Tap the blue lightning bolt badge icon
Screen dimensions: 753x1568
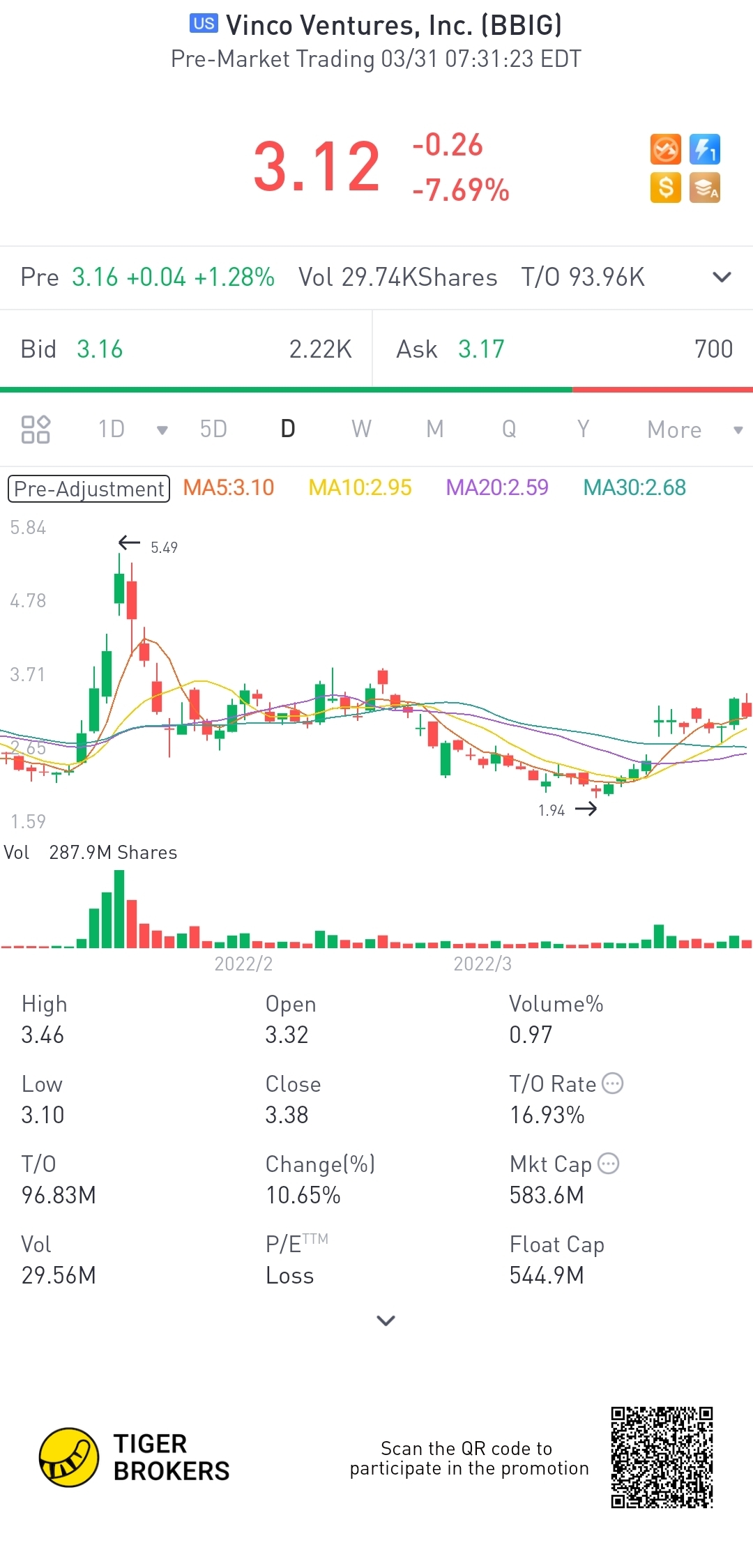point(705,149)
